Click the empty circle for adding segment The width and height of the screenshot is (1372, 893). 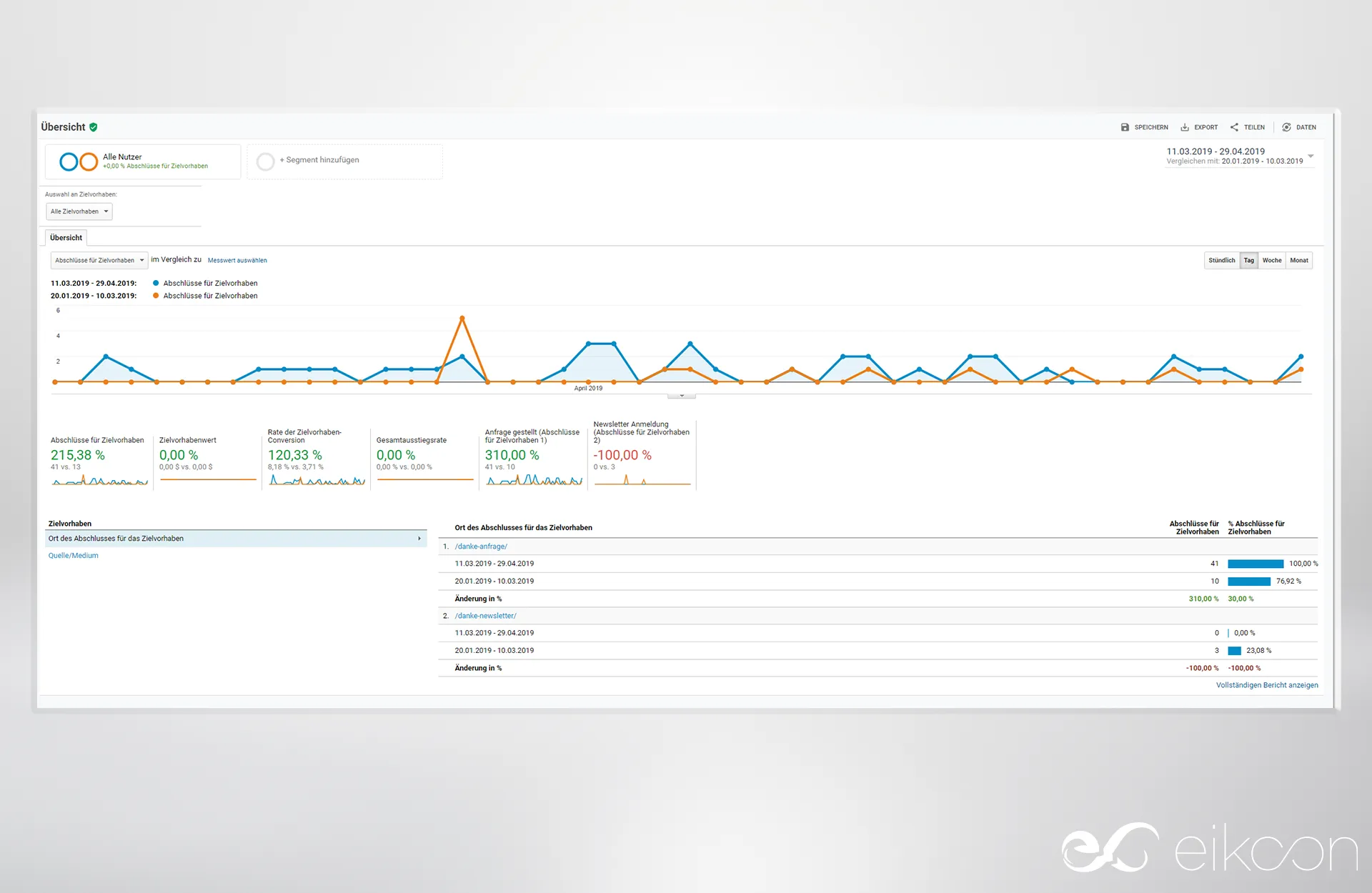point(265,161)
